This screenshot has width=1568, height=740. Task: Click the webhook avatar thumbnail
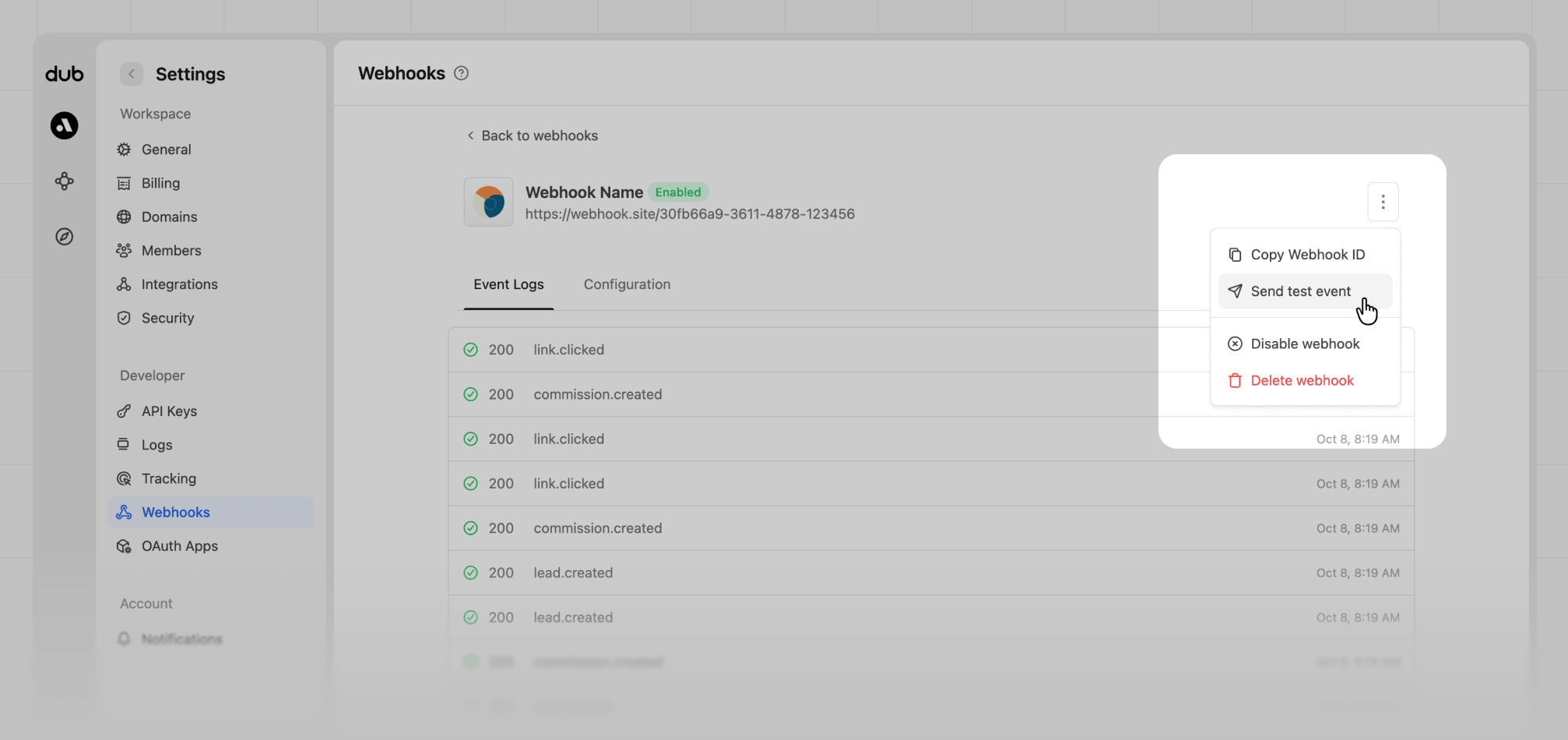[488, 202]
